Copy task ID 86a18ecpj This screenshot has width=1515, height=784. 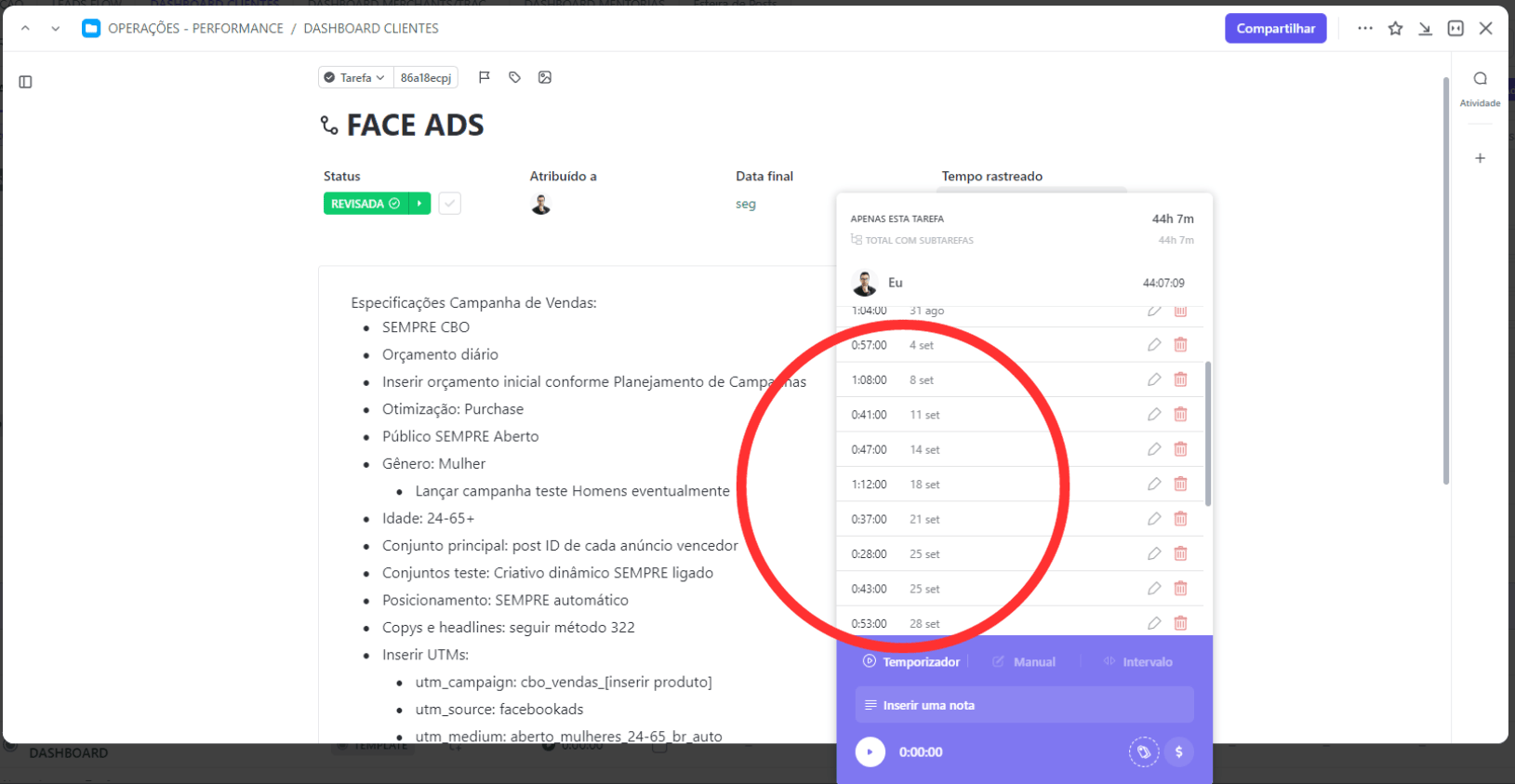[x=426, y=78]
